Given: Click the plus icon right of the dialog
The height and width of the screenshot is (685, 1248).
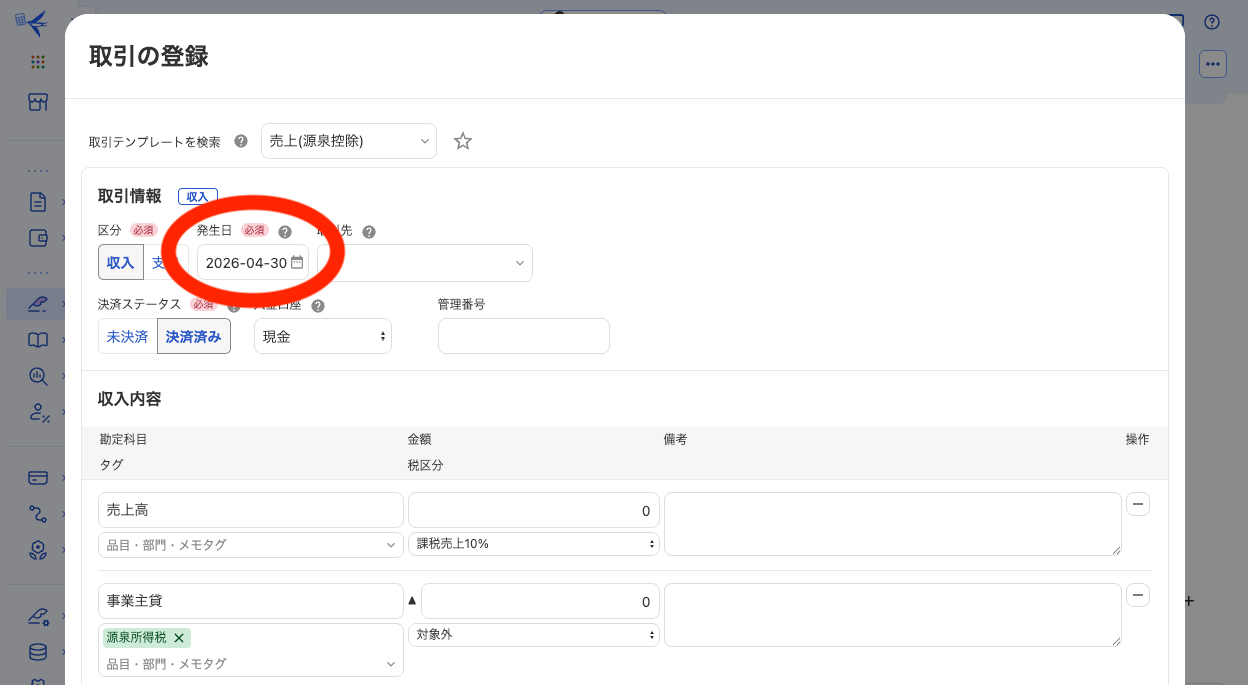Looking at the screenshot, I should 1189,601.
